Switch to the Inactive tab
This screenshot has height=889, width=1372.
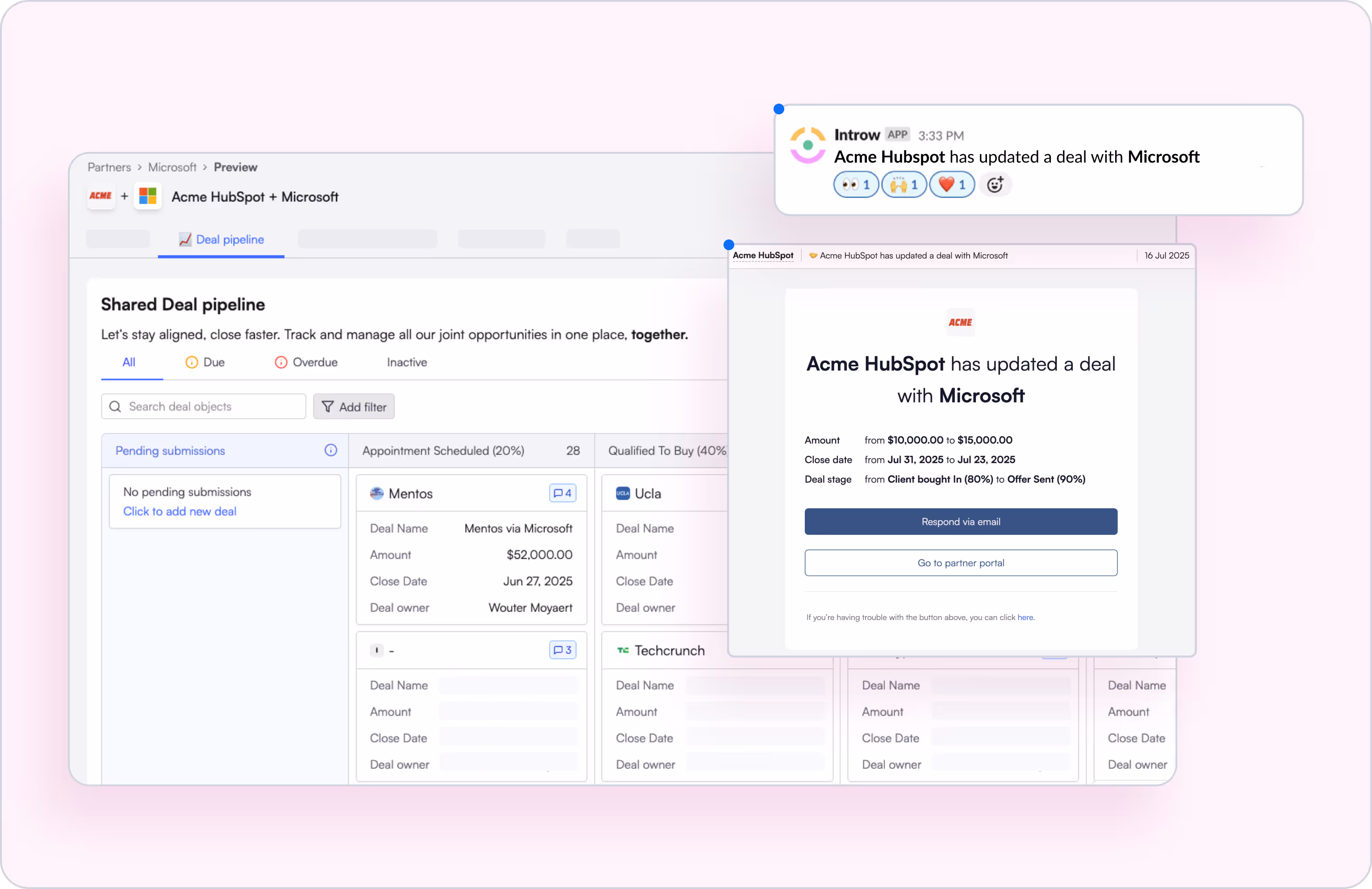tap(407, 362)
